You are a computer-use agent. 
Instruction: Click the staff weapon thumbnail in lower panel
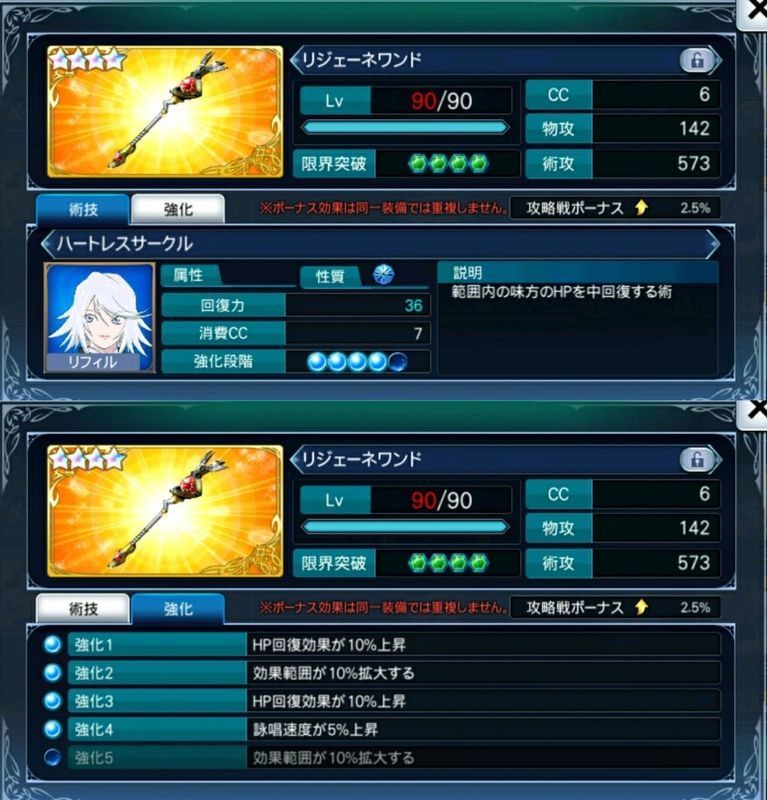click(165, 511)
